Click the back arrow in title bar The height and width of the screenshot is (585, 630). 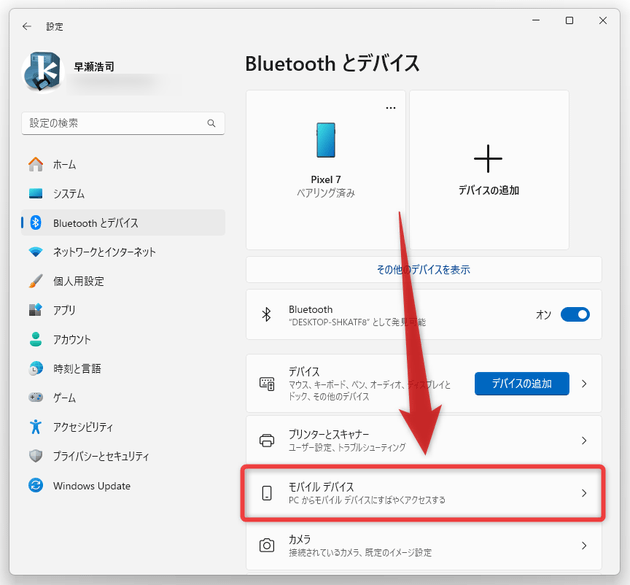click(x=27, y=26)
